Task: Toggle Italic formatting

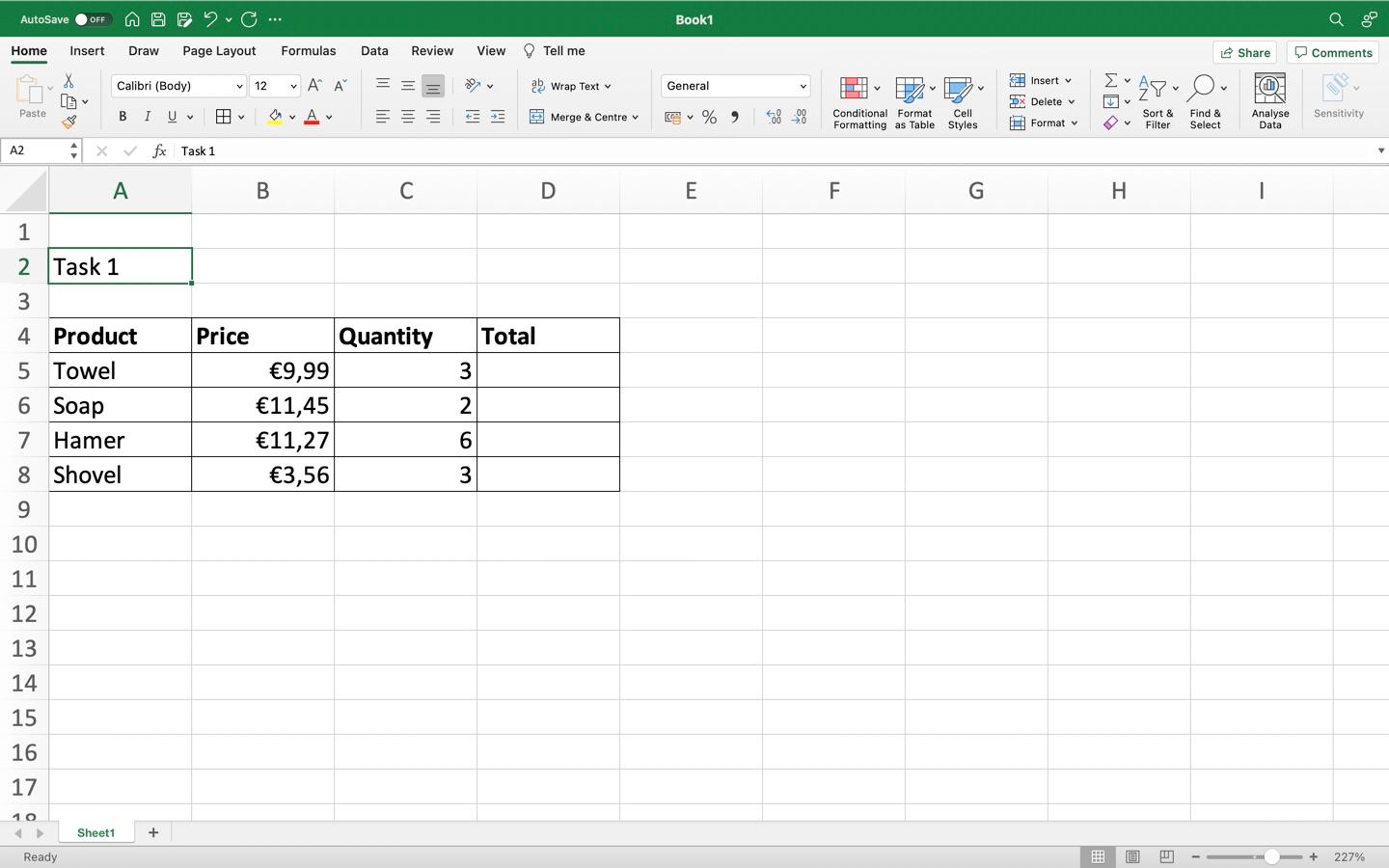Action: pyautogui.click(x=148, y=117)
